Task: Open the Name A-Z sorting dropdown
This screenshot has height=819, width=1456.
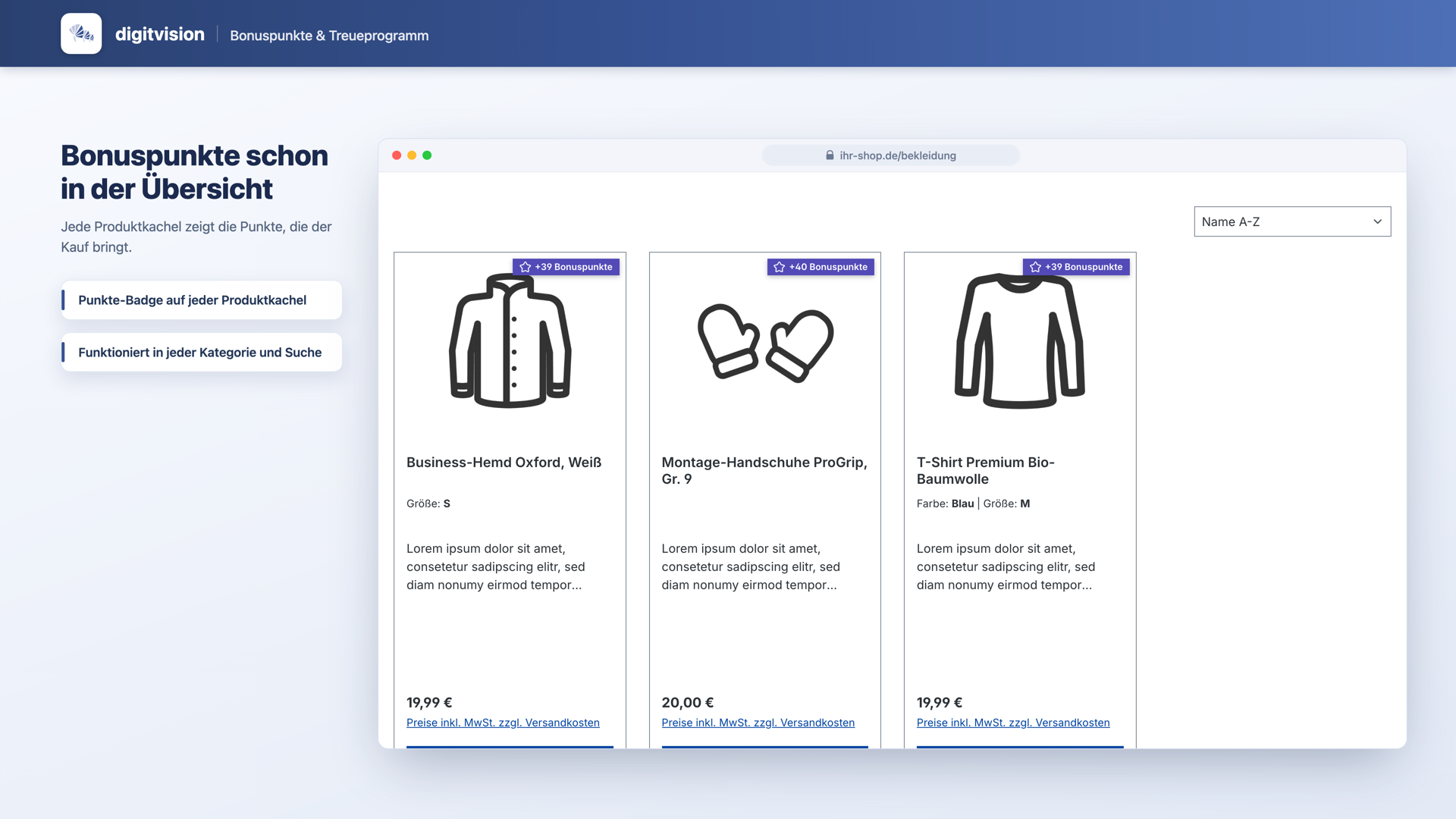Action: [x=1292, y=221]
